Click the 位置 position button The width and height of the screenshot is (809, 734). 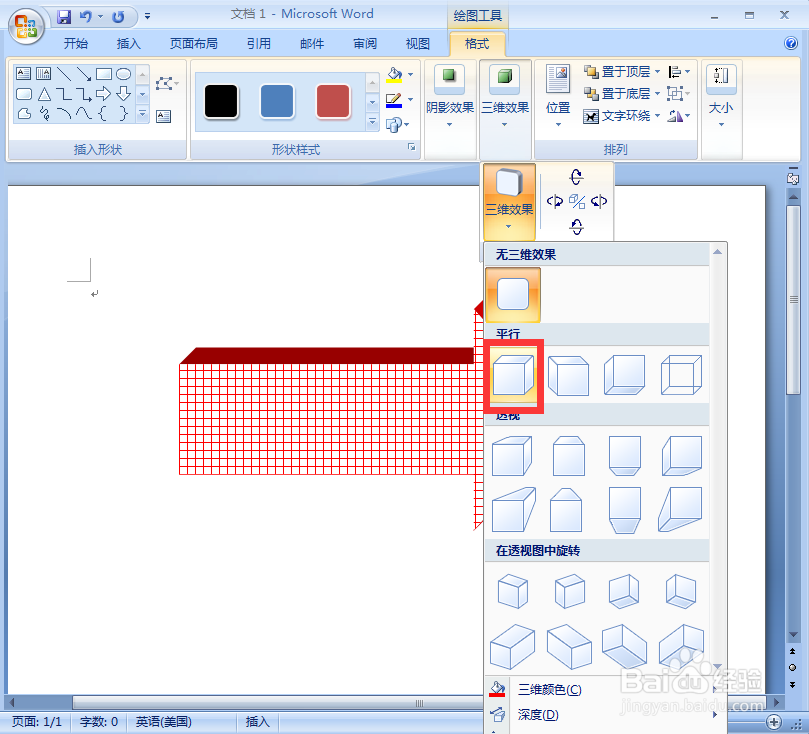tap(558, 97)
